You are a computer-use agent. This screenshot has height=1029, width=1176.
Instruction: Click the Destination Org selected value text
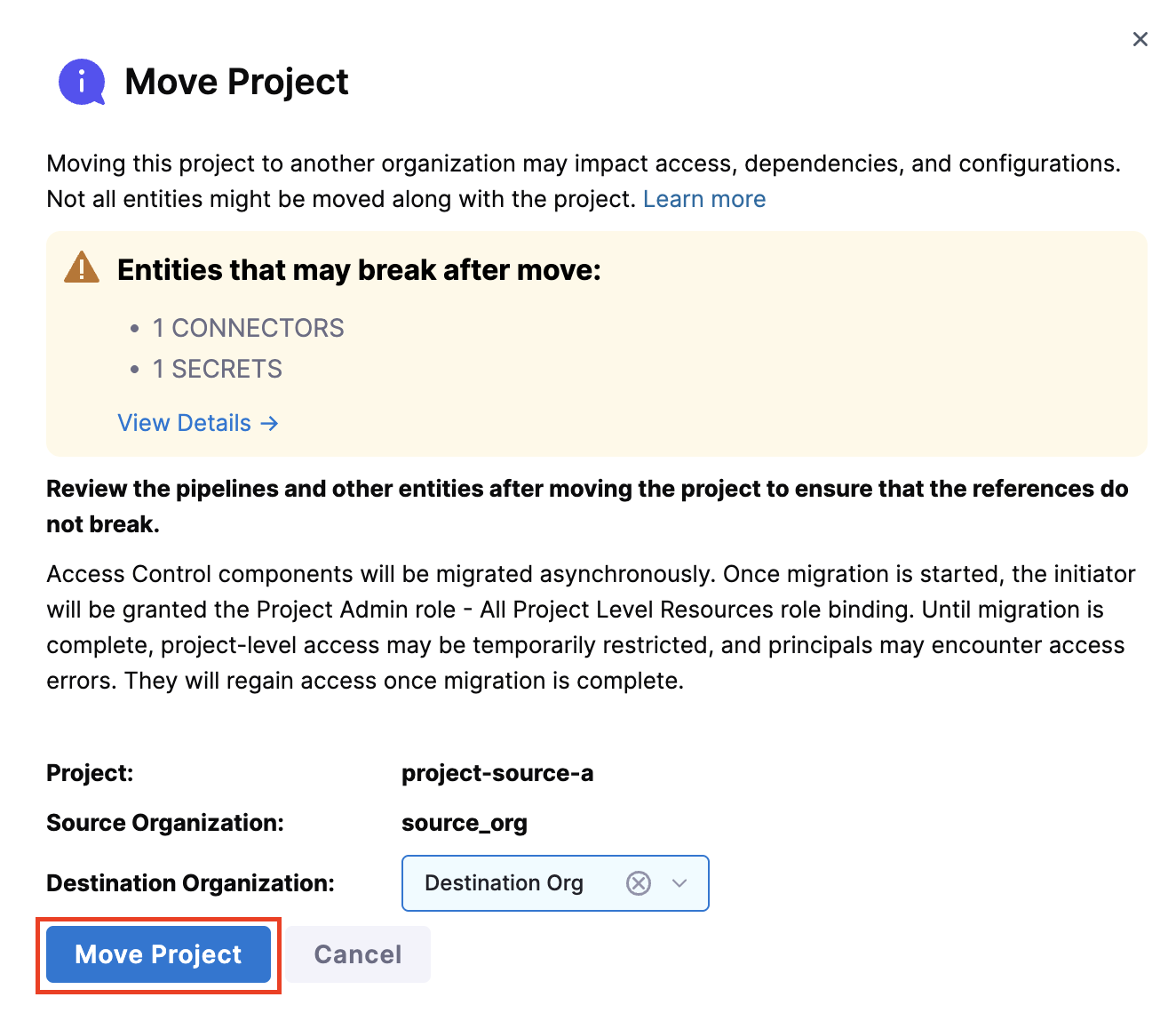[x=504, y=883]
